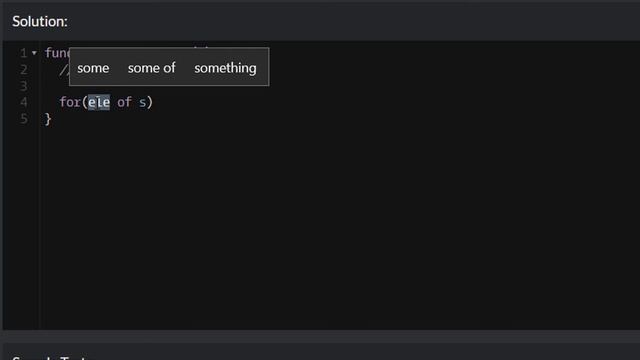Click the "for" keyword on line 4
This screenshot has height=360, width=640.
click(70, 102)
